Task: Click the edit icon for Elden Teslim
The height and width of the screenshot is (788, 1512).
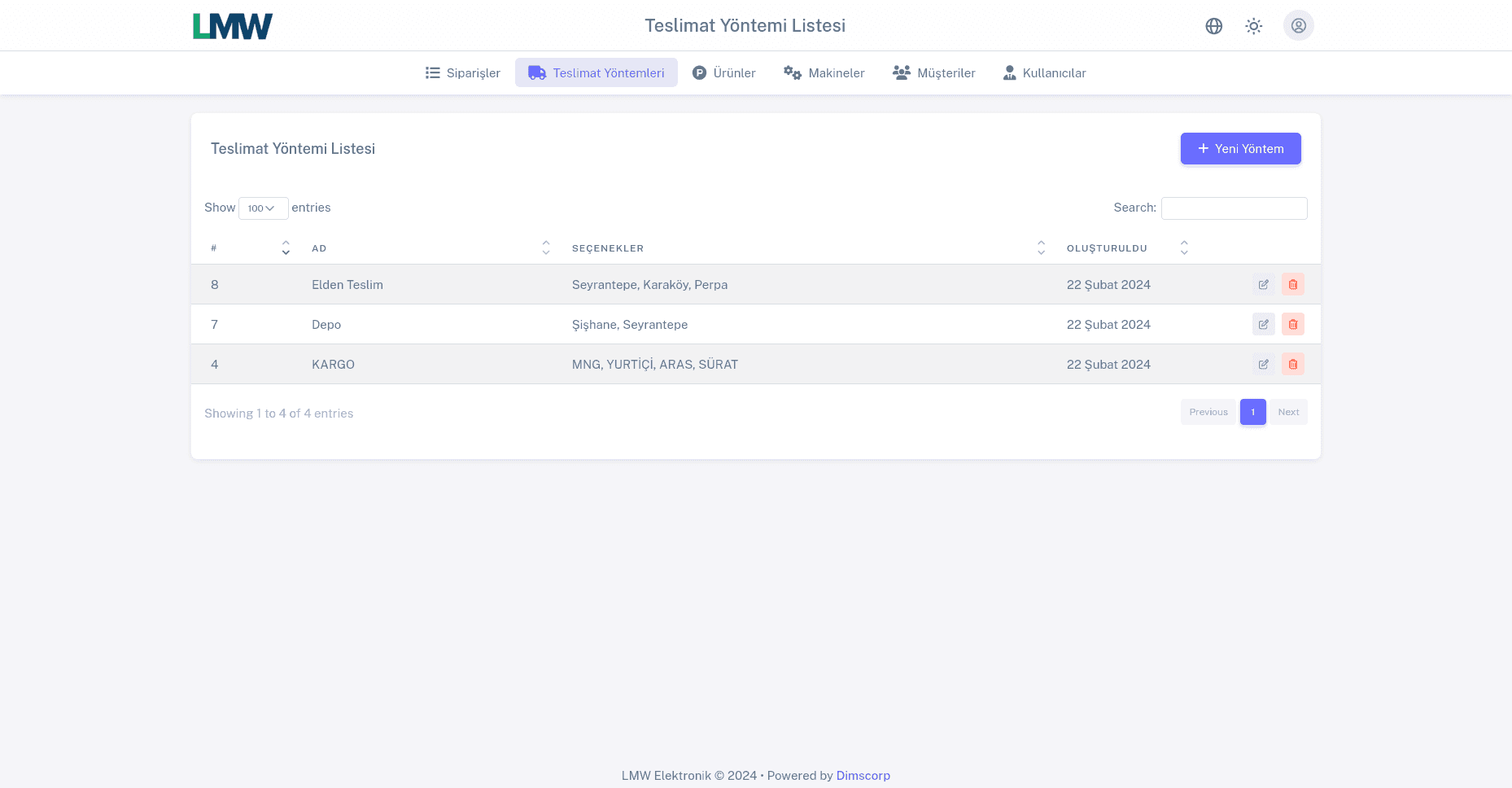Action: [1263, 285]
